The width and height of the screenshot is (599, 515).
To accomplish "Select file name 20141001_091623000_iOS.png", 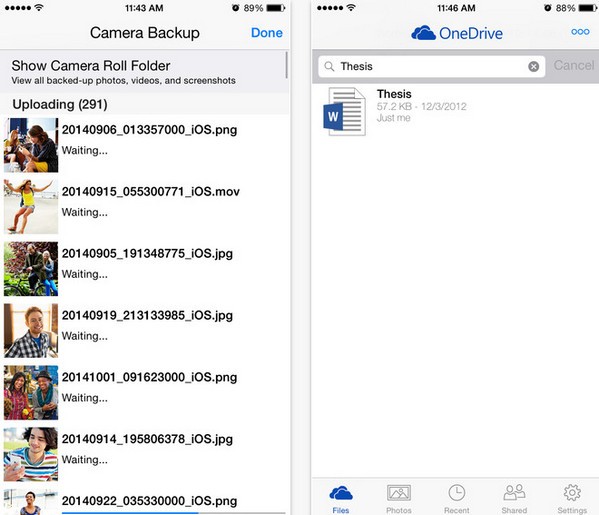I will click(x=149, y=377).
